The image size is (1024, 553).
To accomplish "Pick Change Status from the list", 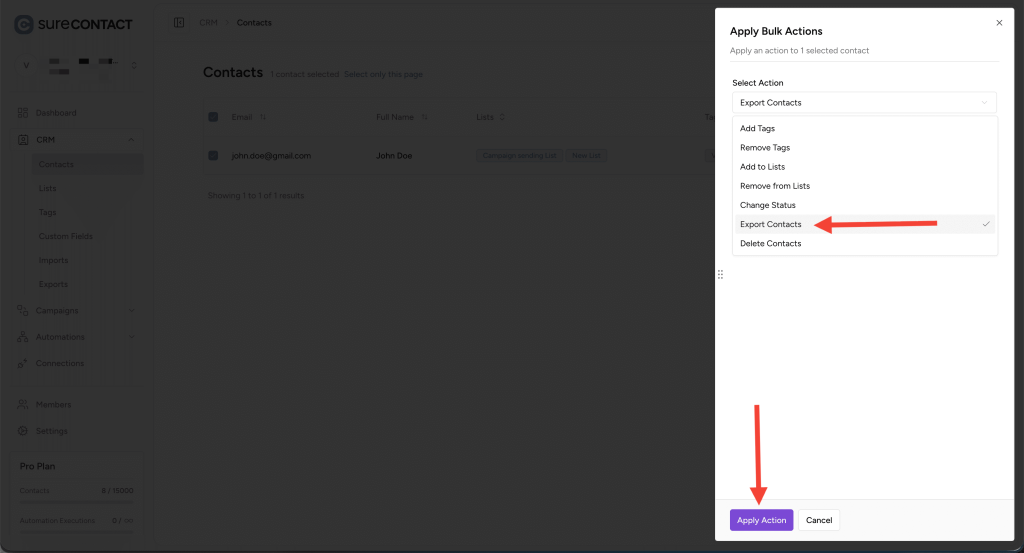I will 767,205.
